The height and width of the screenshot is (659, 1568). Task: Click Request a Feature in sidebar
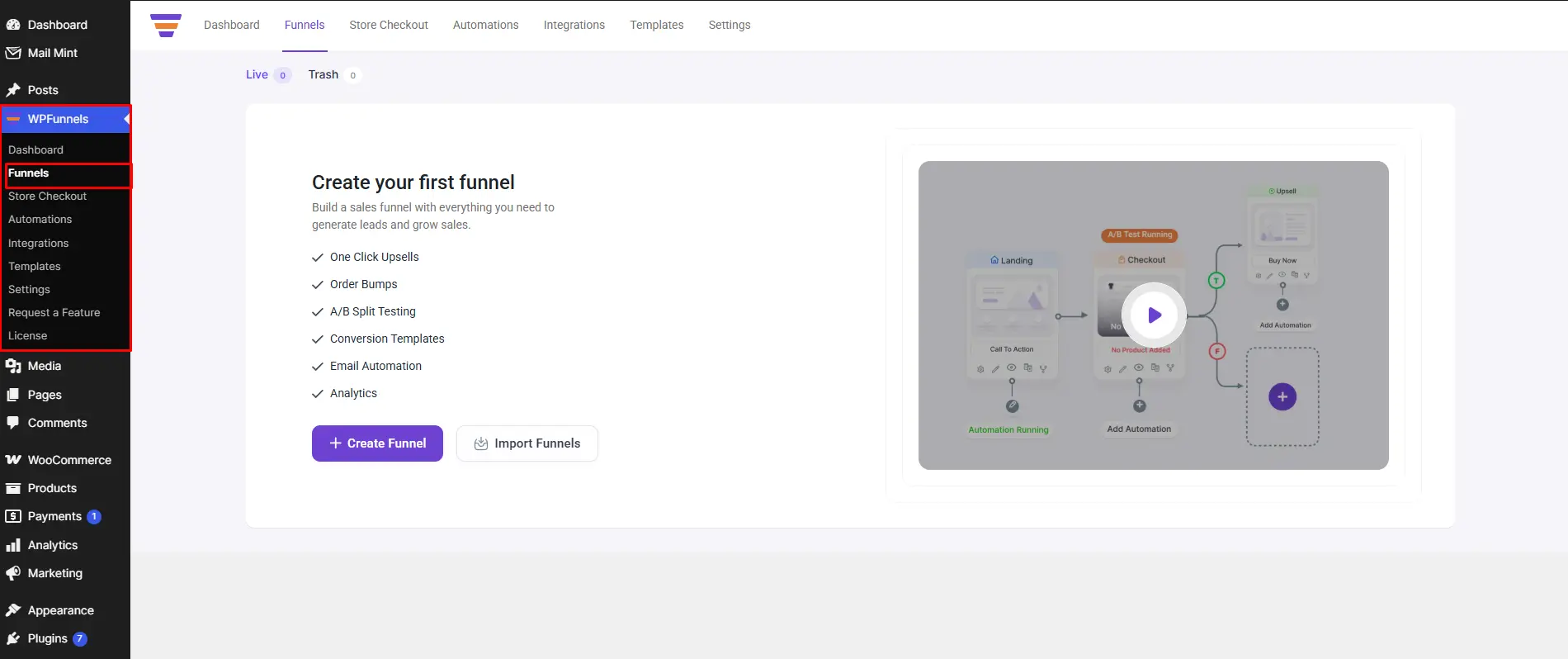pyautogui.click(x=54, y=312)
